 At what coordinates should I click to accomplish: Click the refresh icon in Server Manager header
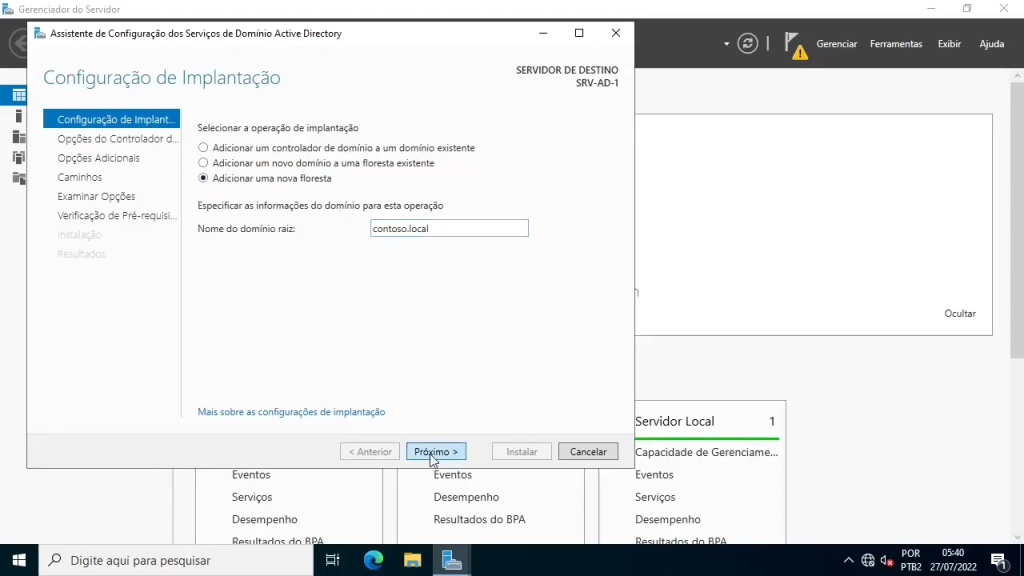pyautogui.click(x=748, y=44)
